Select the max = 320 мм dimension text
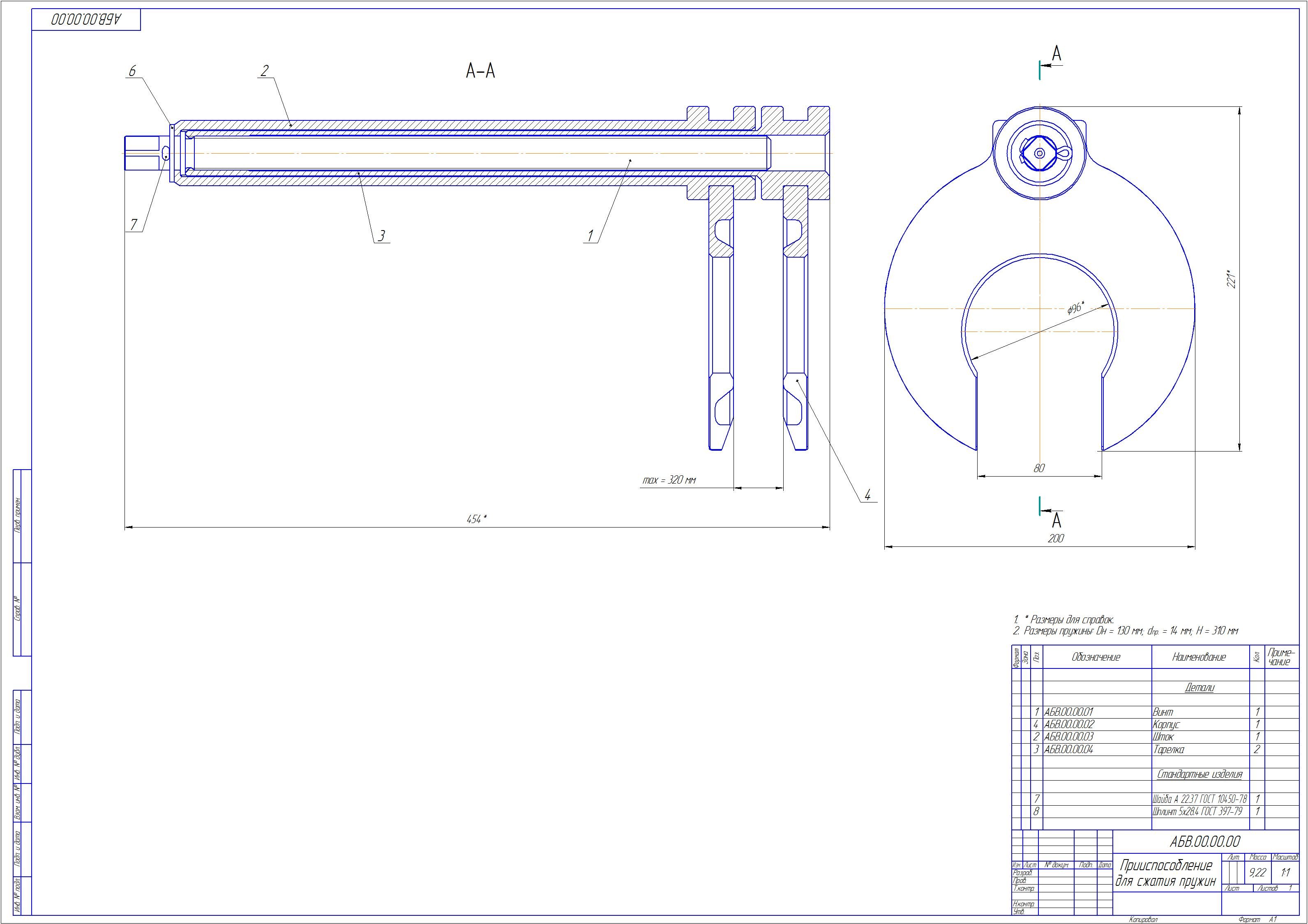This screenshot has width=1308, height=924. pos(669,480)
